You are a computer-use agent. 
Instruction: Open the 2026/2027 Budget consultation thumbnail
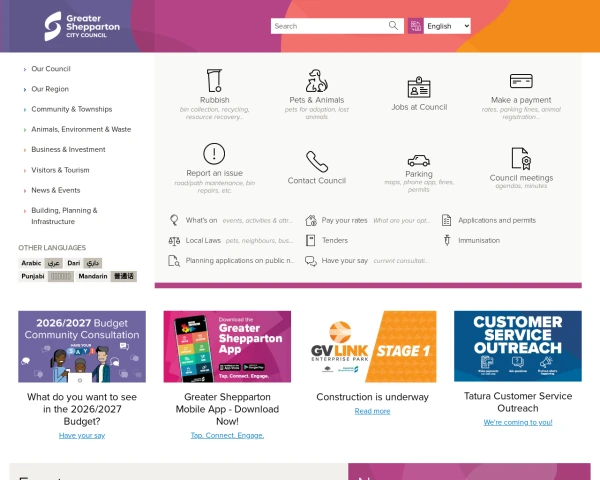[x=82, y=346]
